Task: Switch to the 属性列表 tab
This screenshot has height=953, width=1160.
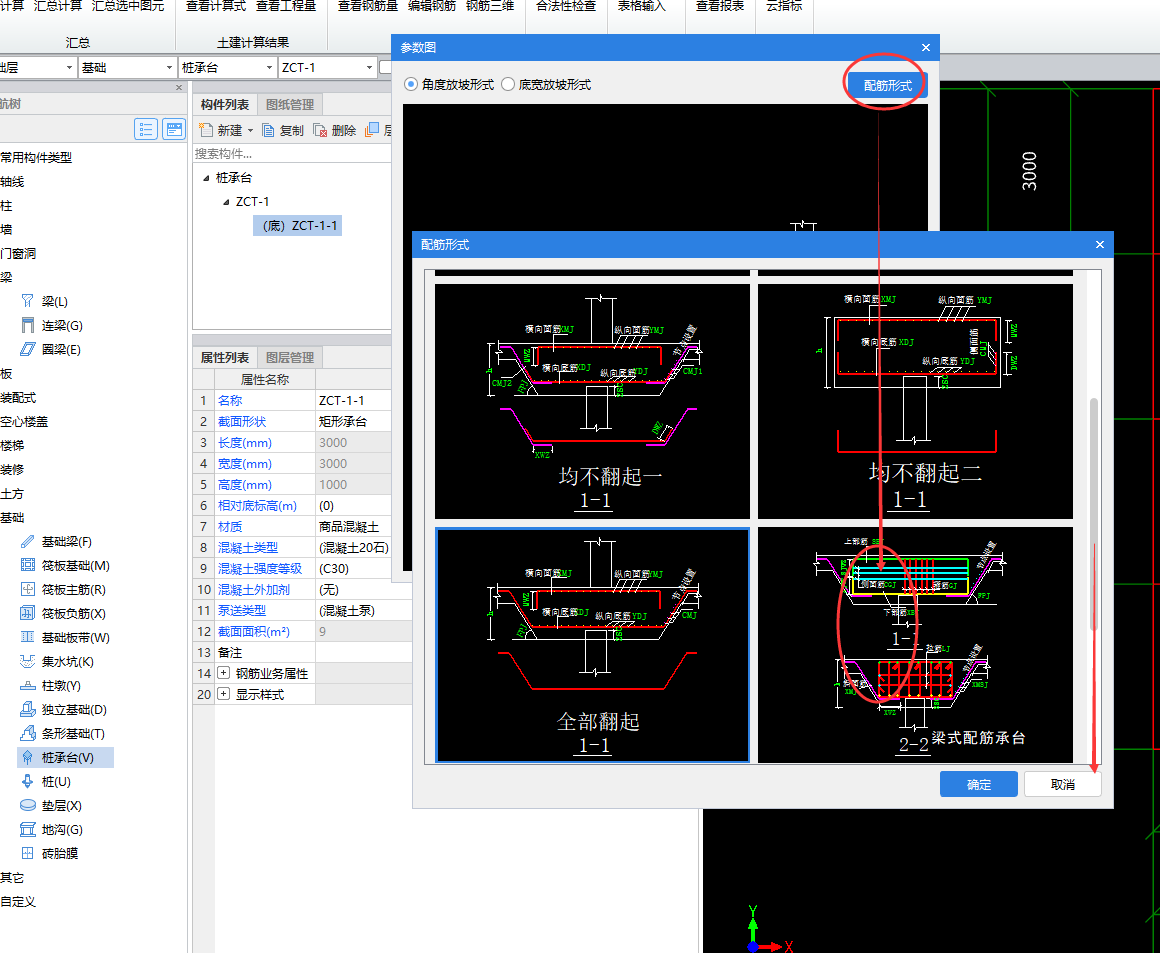Action: [225, 357]
